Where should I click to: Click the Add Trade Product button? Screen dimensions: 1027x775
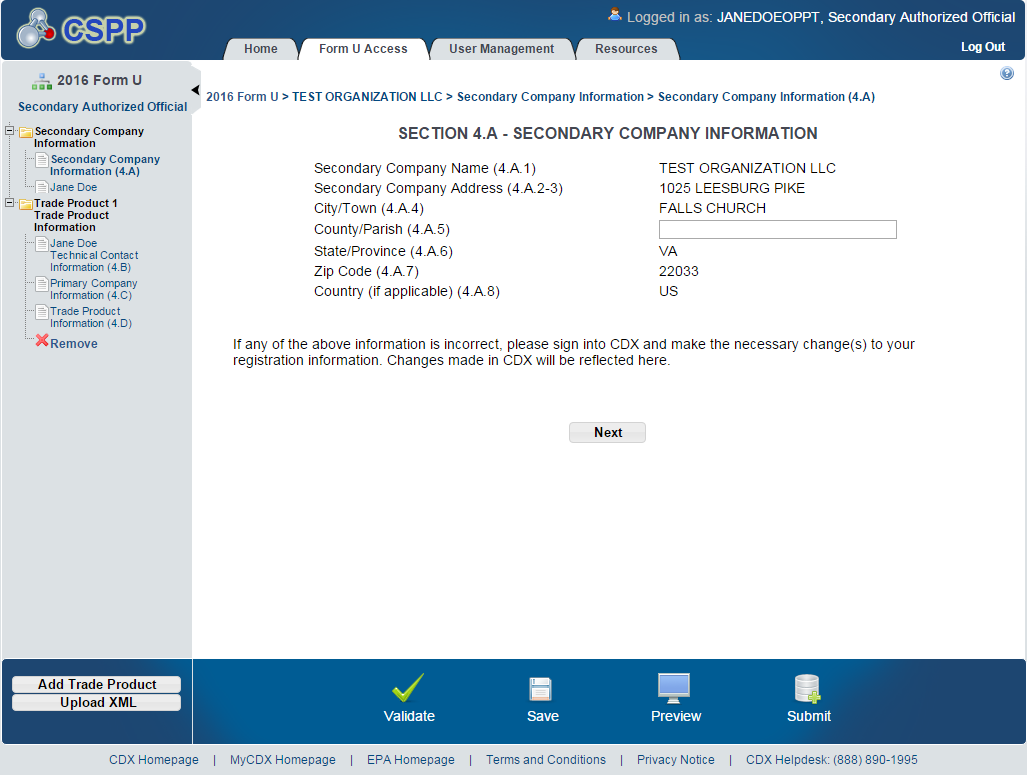pos(97,685)
